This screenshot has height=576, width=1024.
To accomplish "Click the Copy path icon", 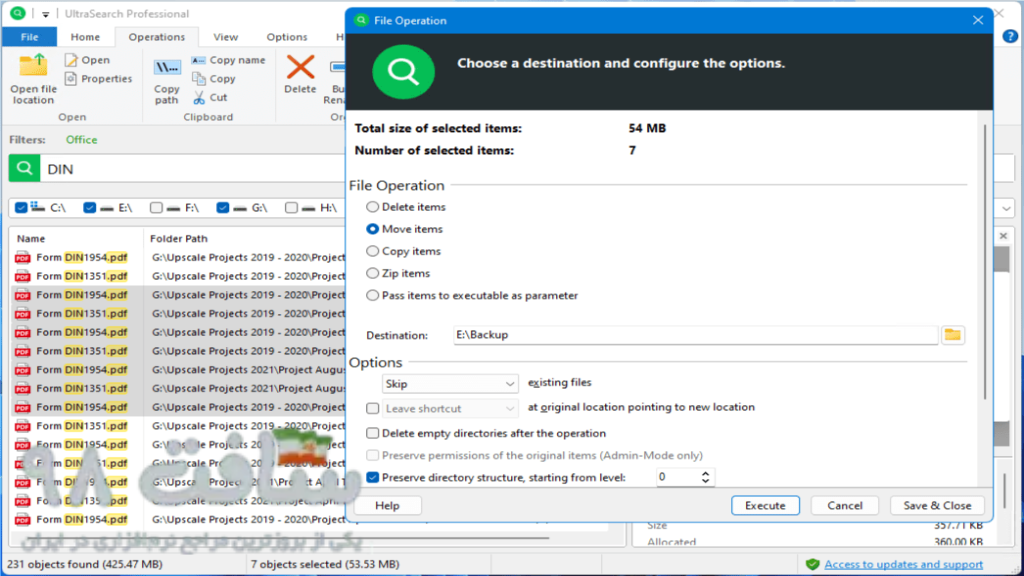I will click(167, 67).
